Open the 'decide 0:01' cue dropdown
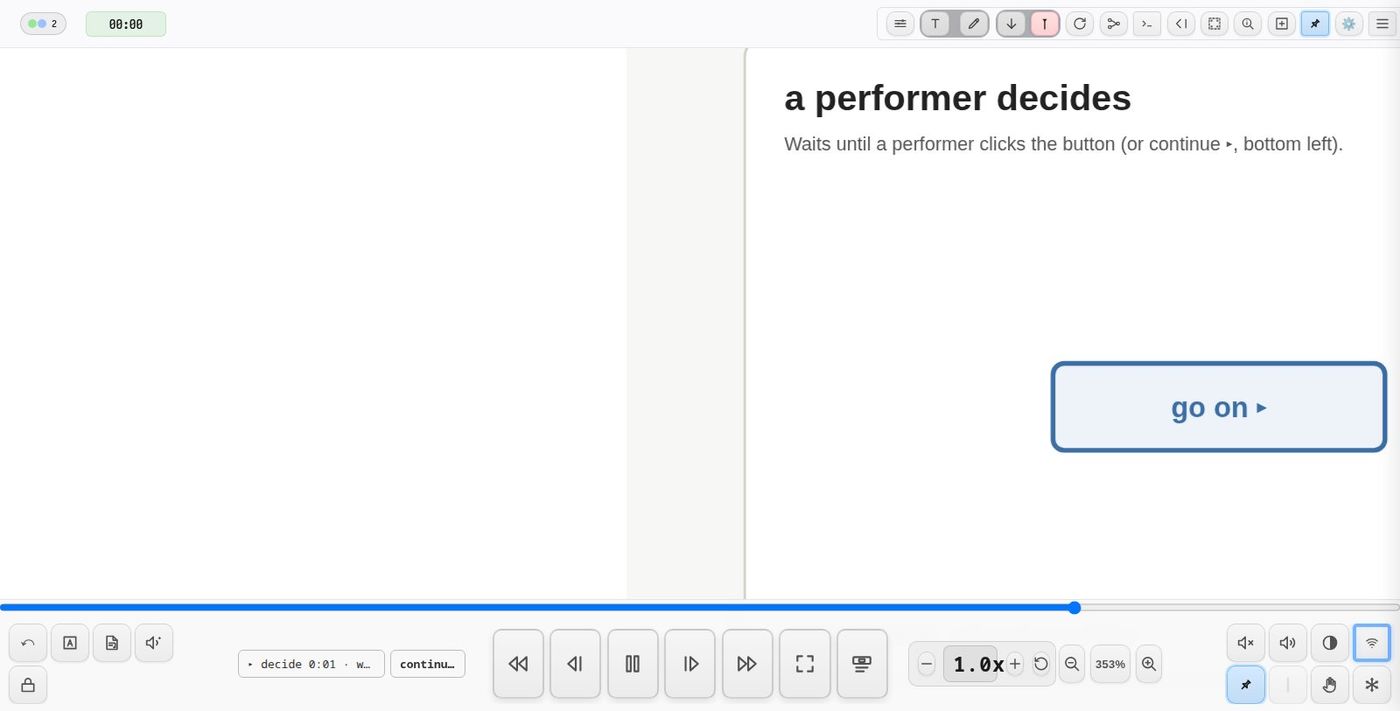This screenshot has height=711, width=1400. pyautogui.click(x=311, y=664)
